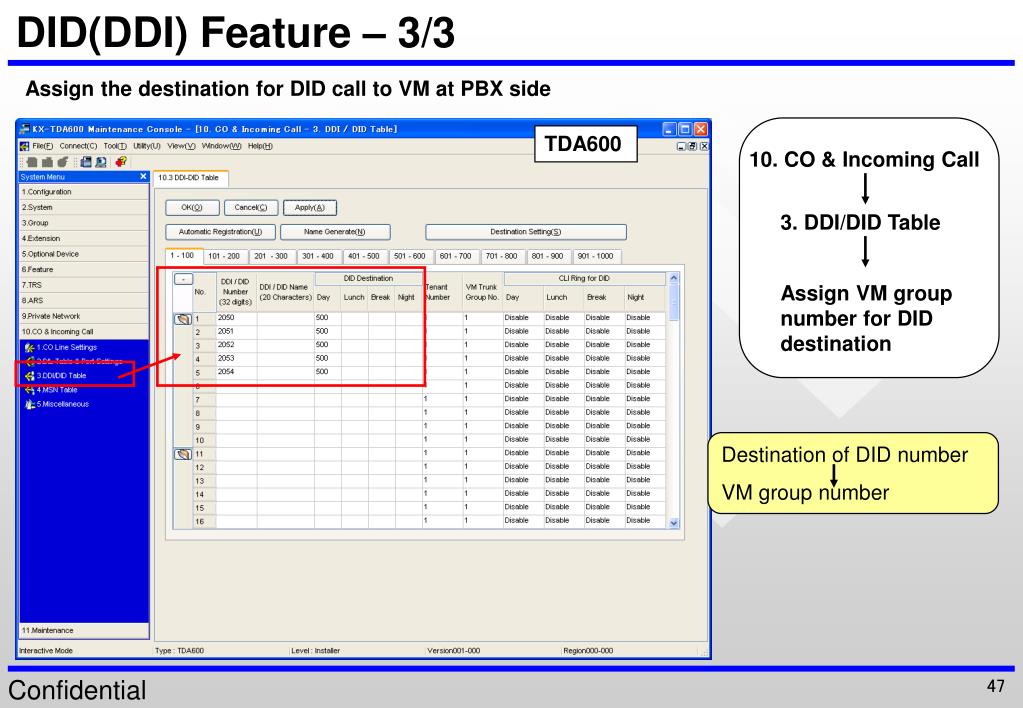Viewport: 1023px width, 708px height.
Task: Click CLI Ring Night "Disable" in row 16
Action: point(645,521)
